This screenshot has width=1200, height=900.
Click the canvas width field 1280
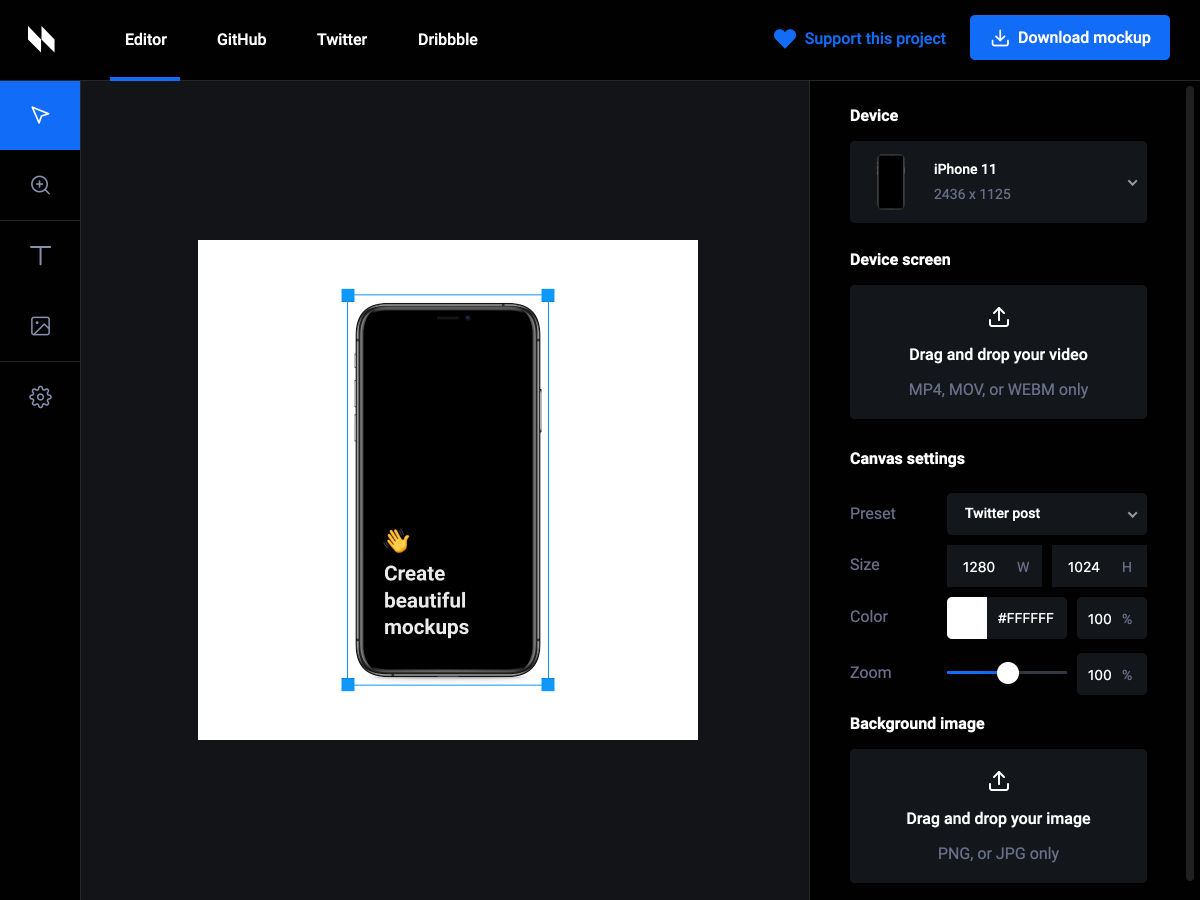[979, 567]
